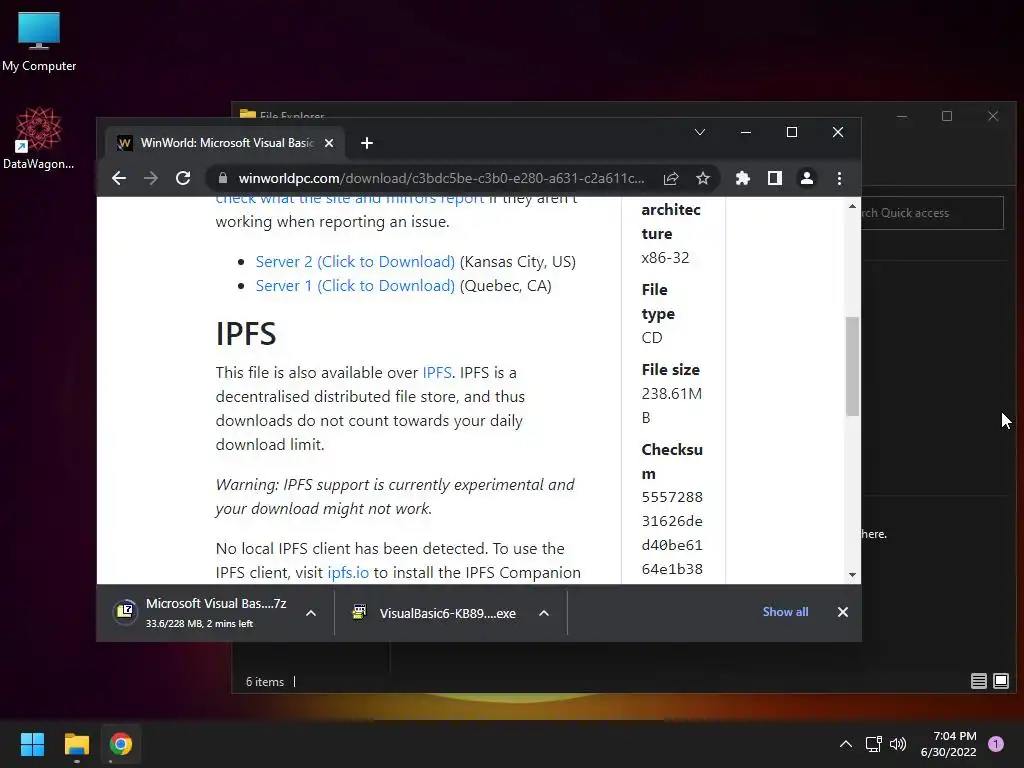This screenshot has width=1024, height=768.
Task: Minimize the Chrome window
Action: click(x=746, y=133)
